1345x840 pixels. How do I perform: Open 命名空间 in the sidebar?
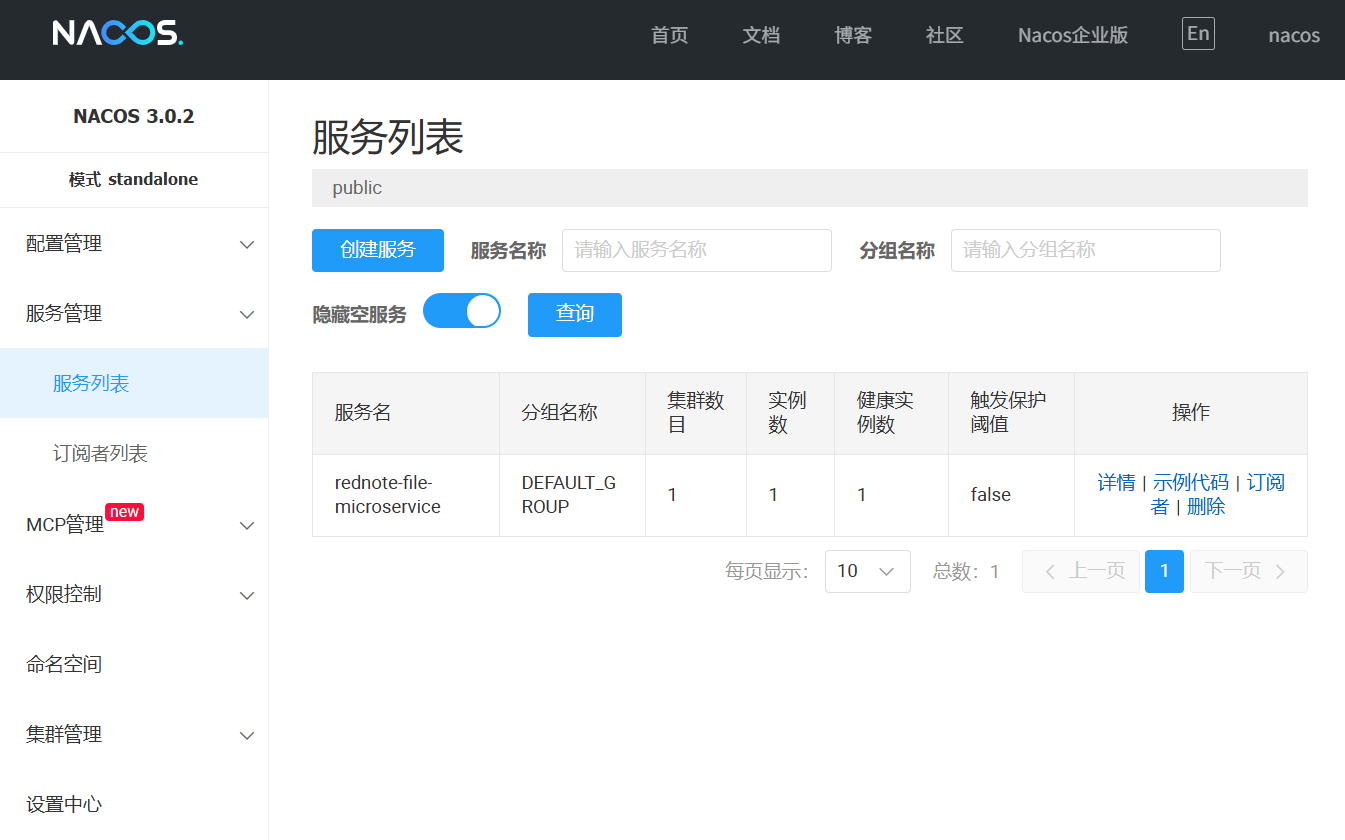click(134, 664)
